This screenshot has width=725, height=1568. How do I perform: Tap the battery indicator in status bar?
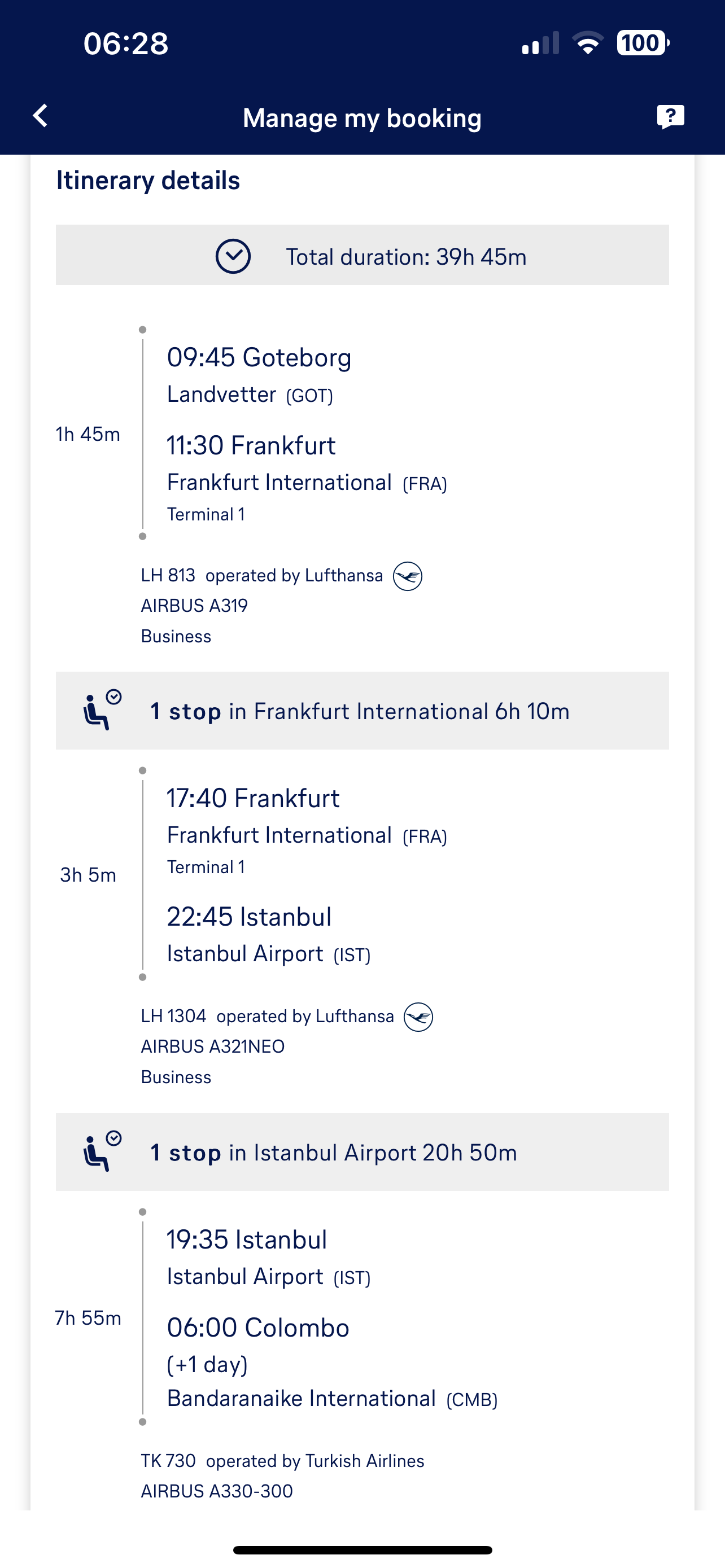[643, 43]
